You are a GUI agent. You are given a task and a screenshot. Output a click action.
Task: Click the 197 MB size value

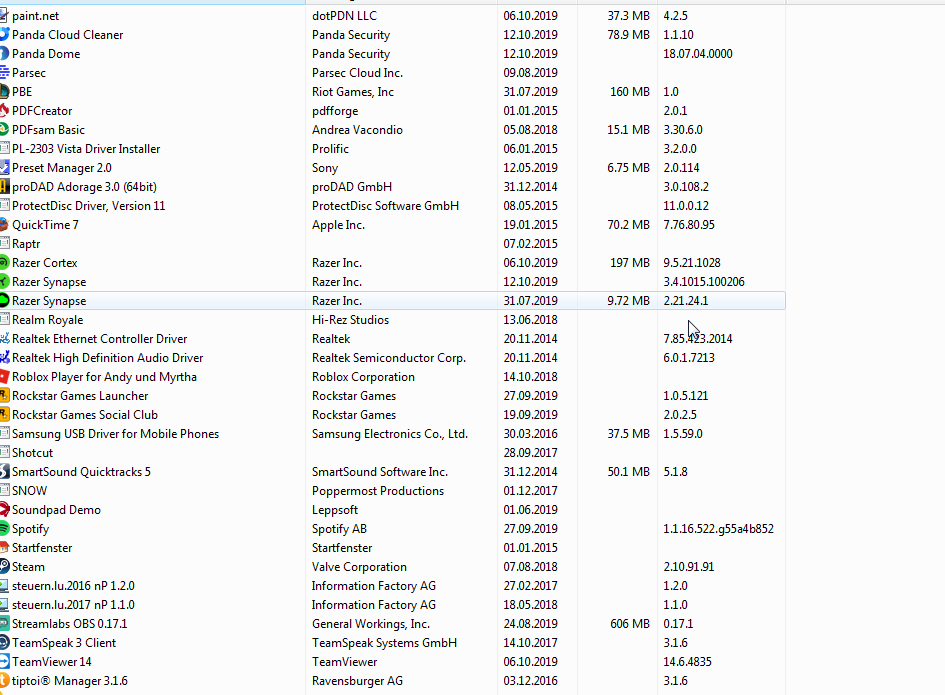point(630,262)
